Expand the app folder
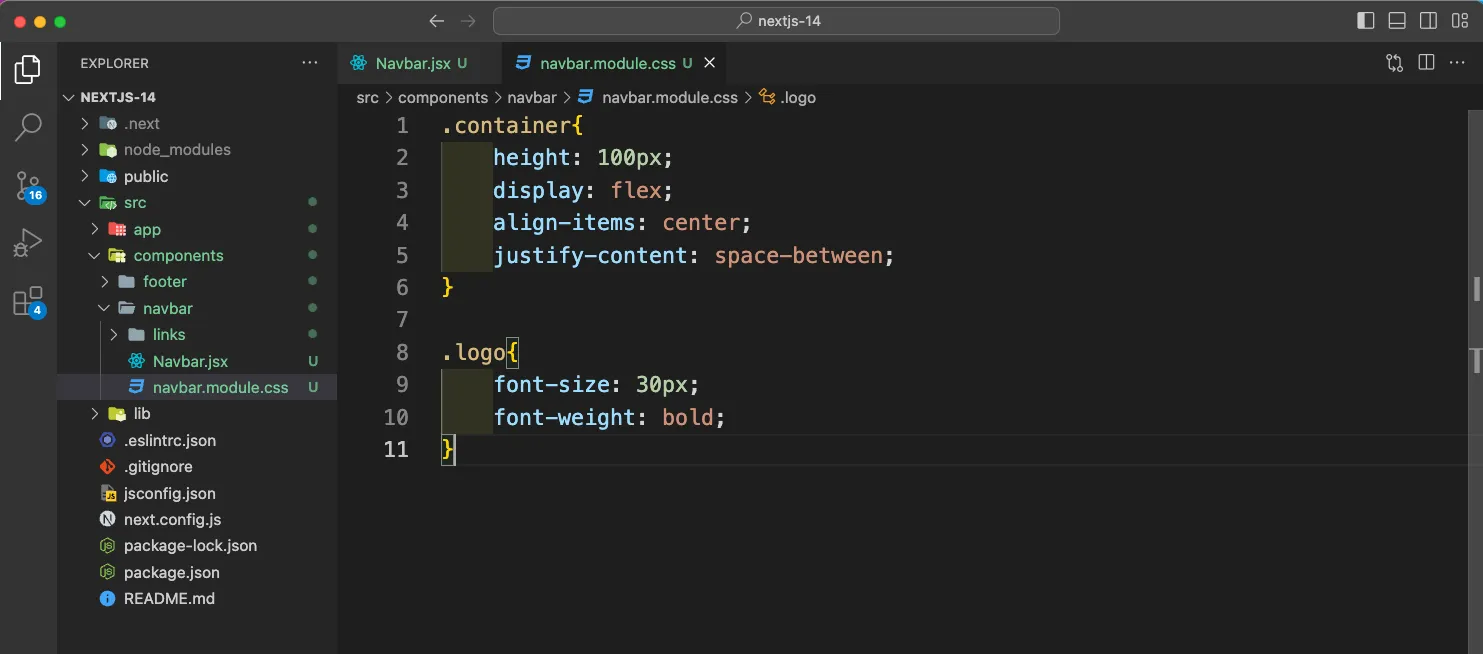This screenshot has width=1483, height=654. pyautogui.click(x=197, y=229)
